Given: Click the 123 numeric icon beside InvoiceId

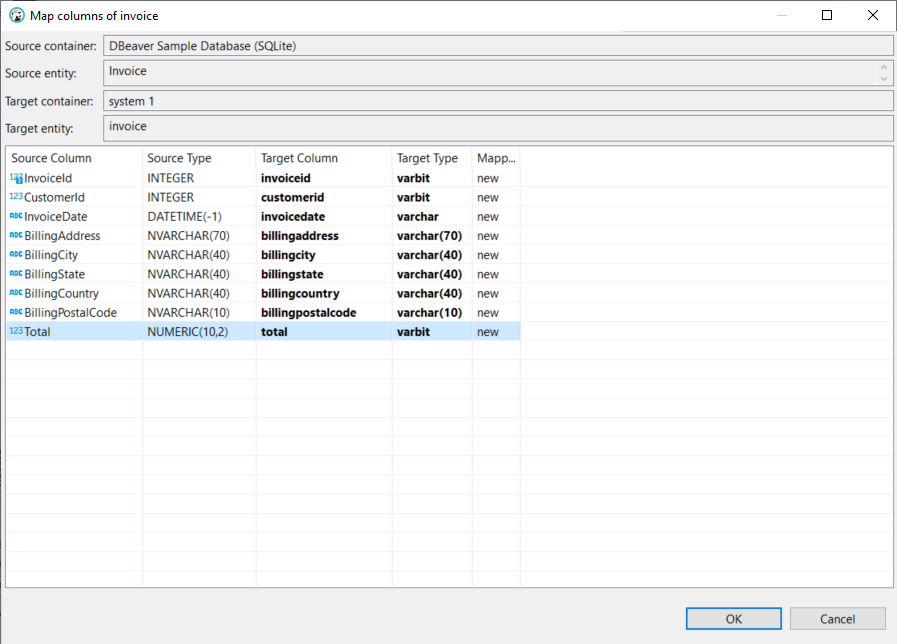Looking at the screenshot, I should click(x=15, y=178).
